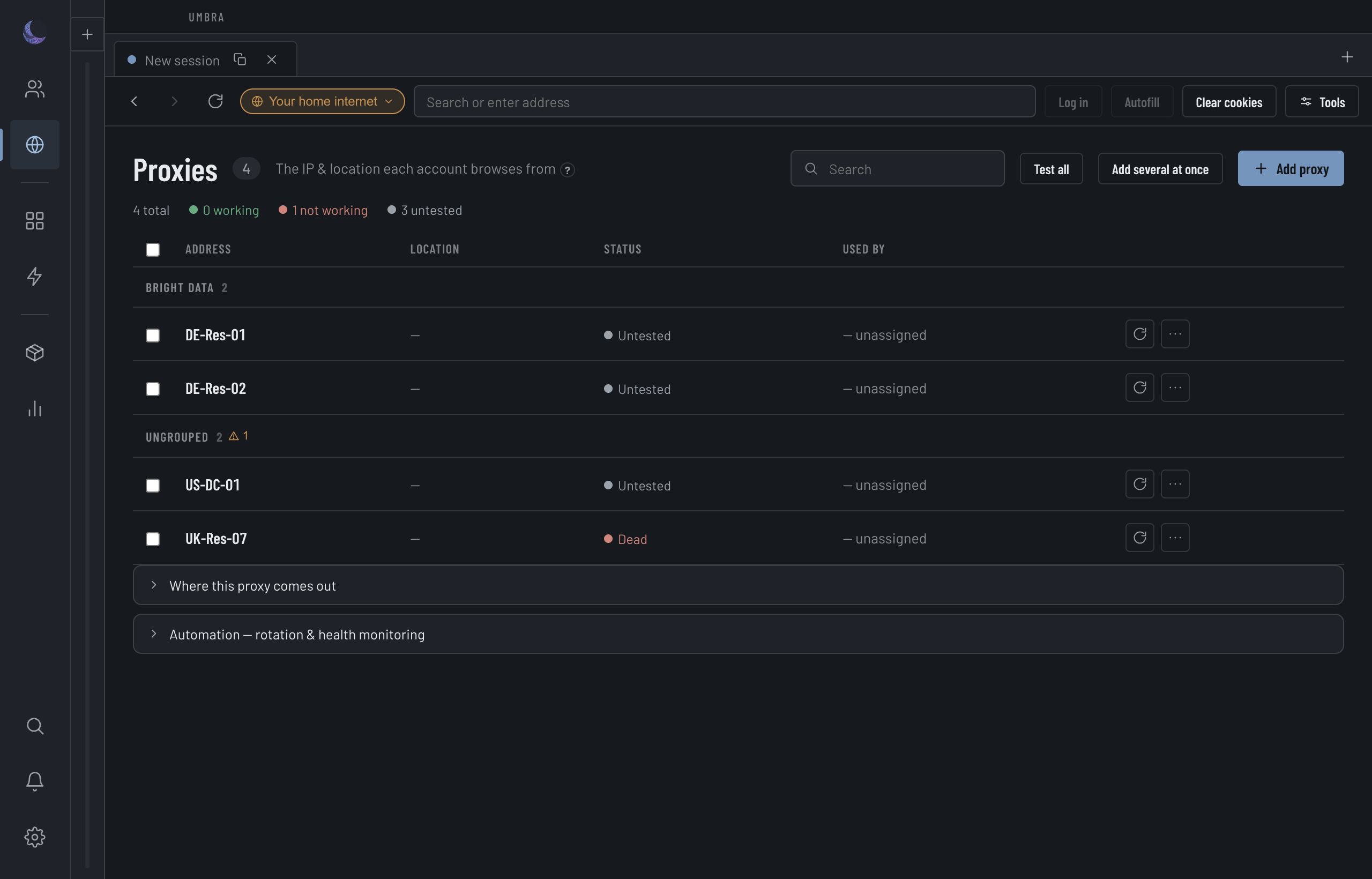
Task: Click the plus button above the session list
Action: (87, 34)
